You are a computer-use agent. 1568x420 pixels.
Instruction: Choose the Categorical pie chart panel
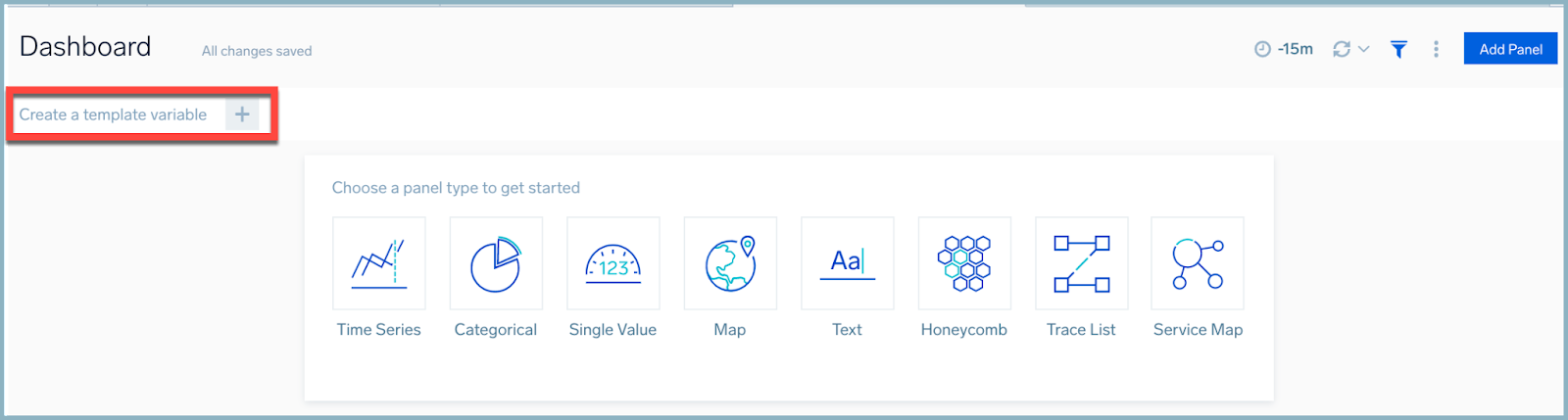[x=496, y=263]
